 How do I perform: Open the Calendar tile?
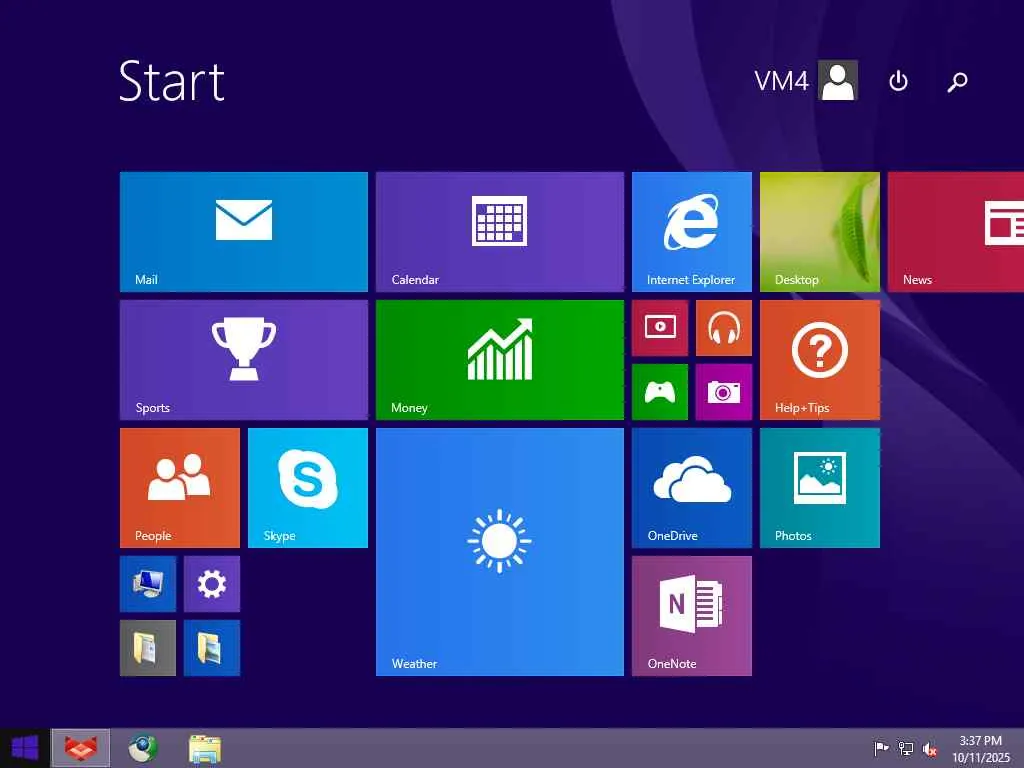pyautogui.click(x=500, y=232)
